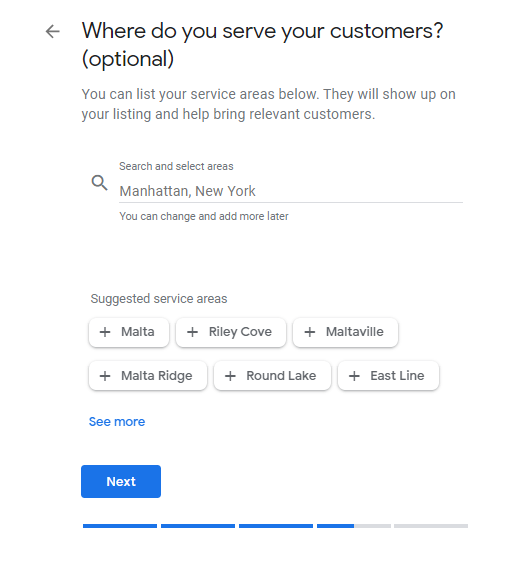Click the plus icon on Riley Cove
The height and width of the screenshot is (571, 526).
point(192,332)
